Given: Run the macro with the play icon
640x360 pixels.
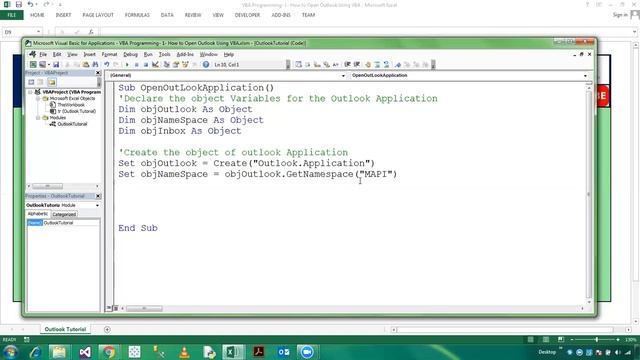Looking at the screenshot, I should point(127,64).
